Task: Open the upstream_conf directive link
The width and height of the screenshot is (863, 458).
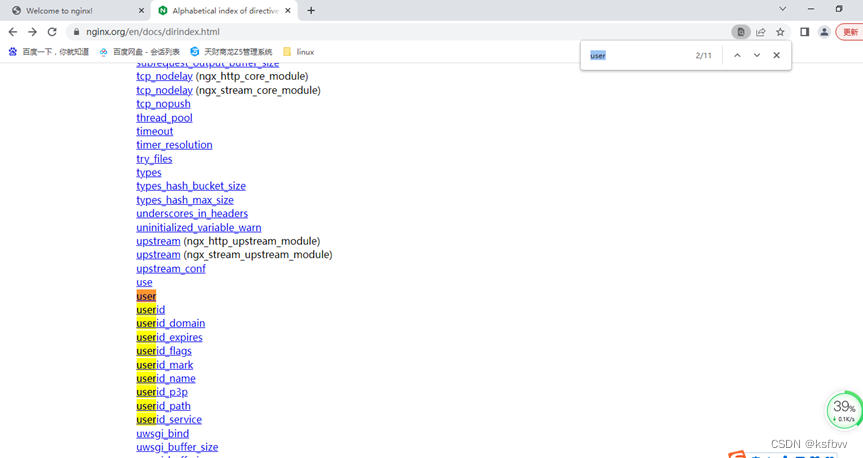Action: (171, 269)
